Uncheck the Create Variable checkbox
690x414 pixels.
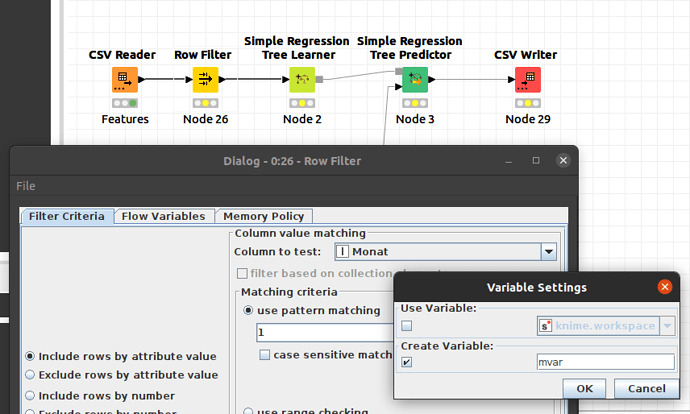click(407, 362)
